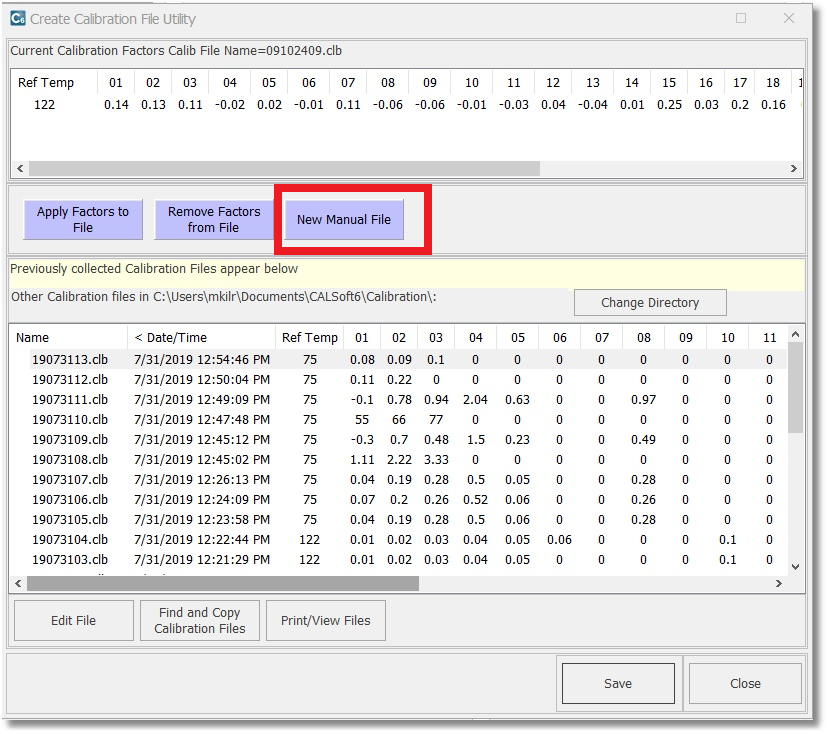Sort file list by Ref Temp column
The width and height of the screenshot is (827, 734).
coord(310,337)
